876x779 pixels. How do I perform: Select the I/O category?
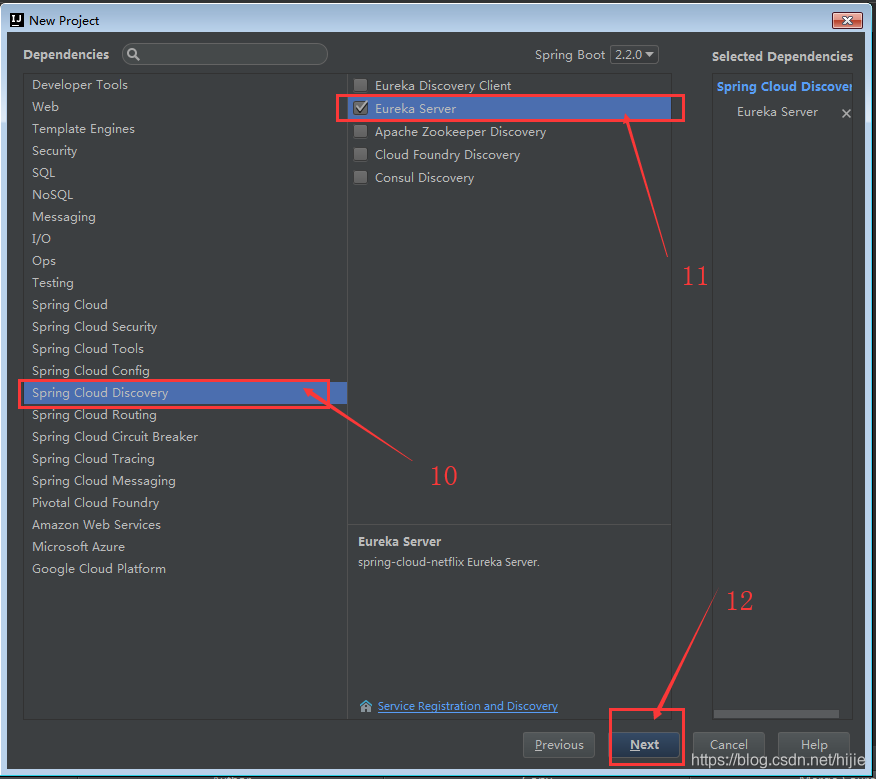tap(185, 239)
